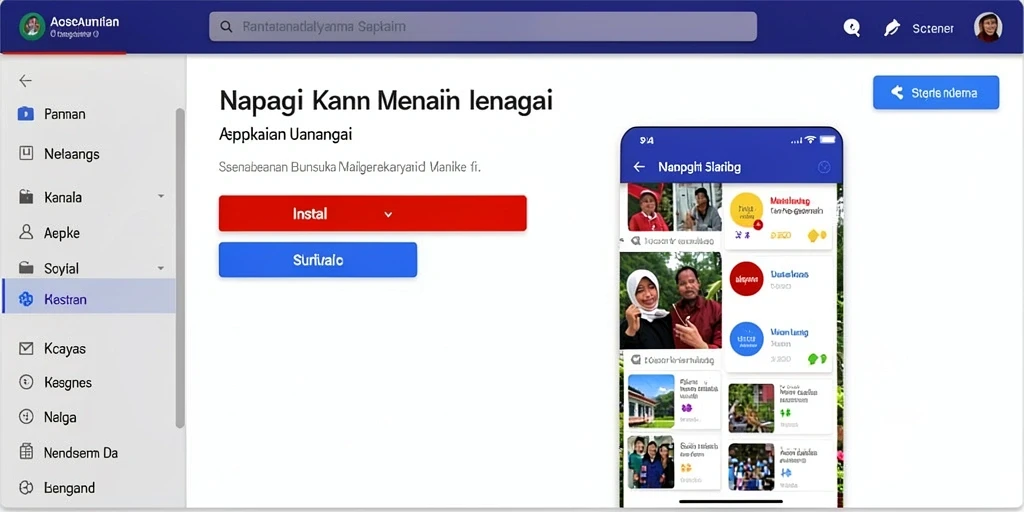Click the yellow circle badge in phone
The height and width of the screenshot is (512, 1024).
746,210
